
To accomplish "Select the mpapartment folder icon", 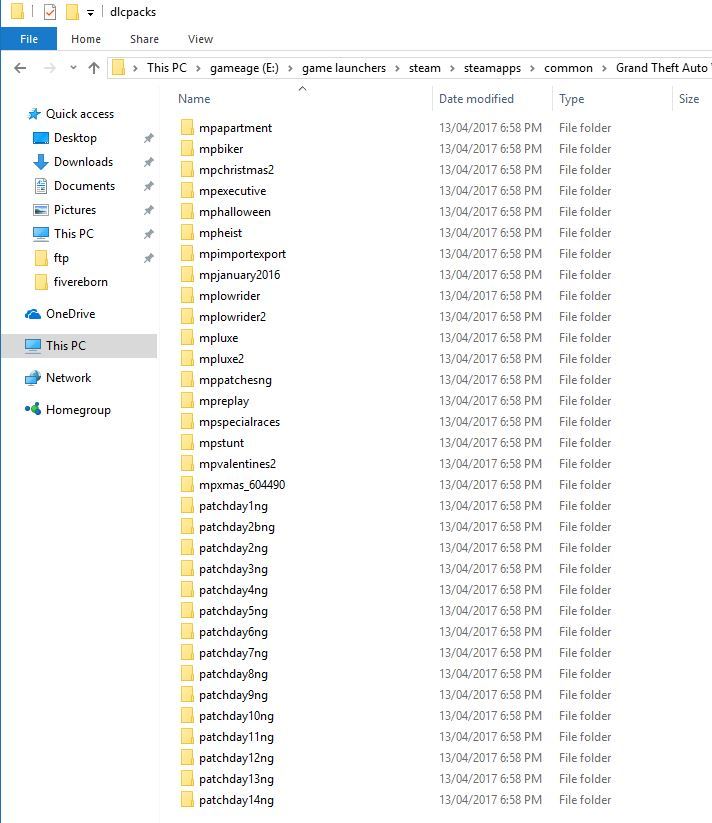I will coord(187,128).
